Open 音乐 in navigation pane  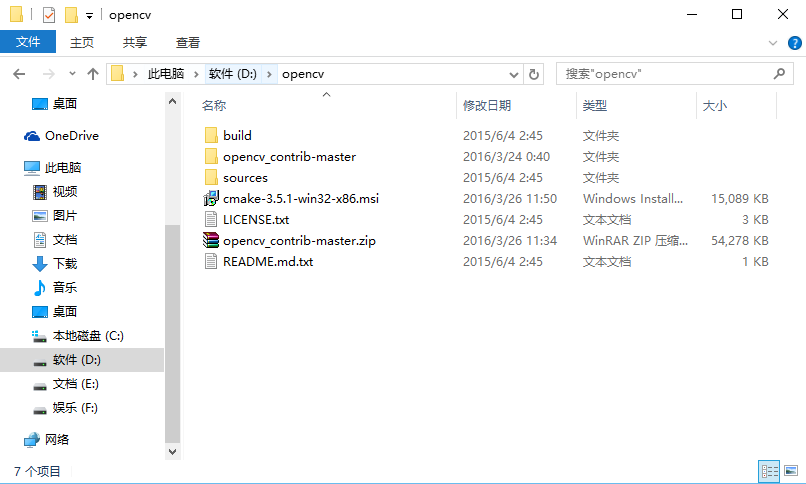[x=65, y=288]
